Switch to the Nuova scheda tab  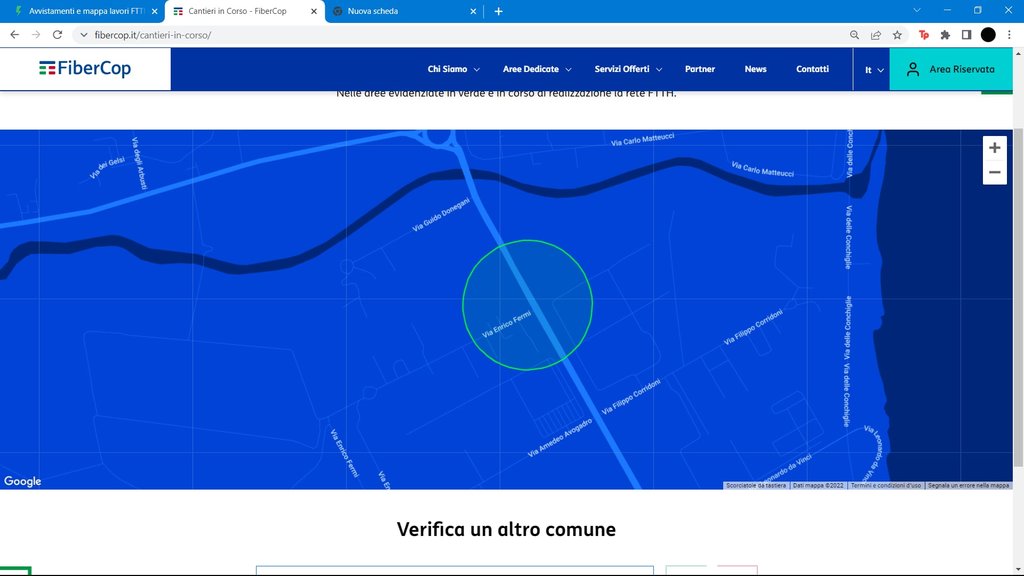click(404, 11)
